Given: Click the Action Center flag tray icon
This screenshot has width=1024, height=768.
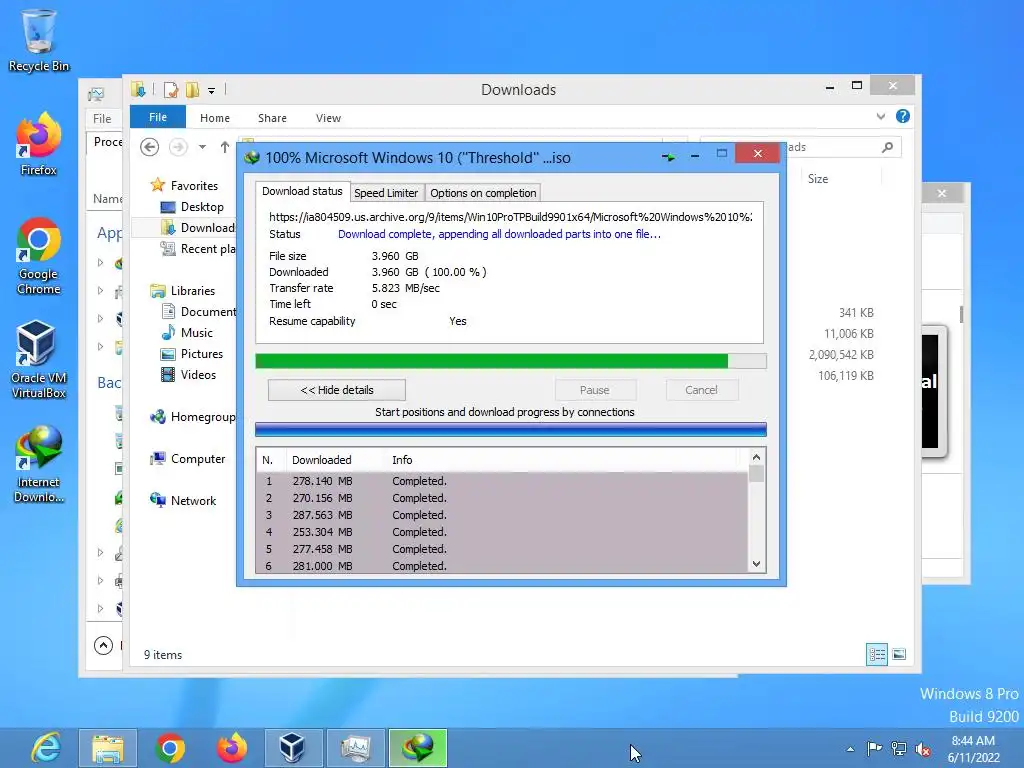Looking at the screenshot, I should 874,749.
